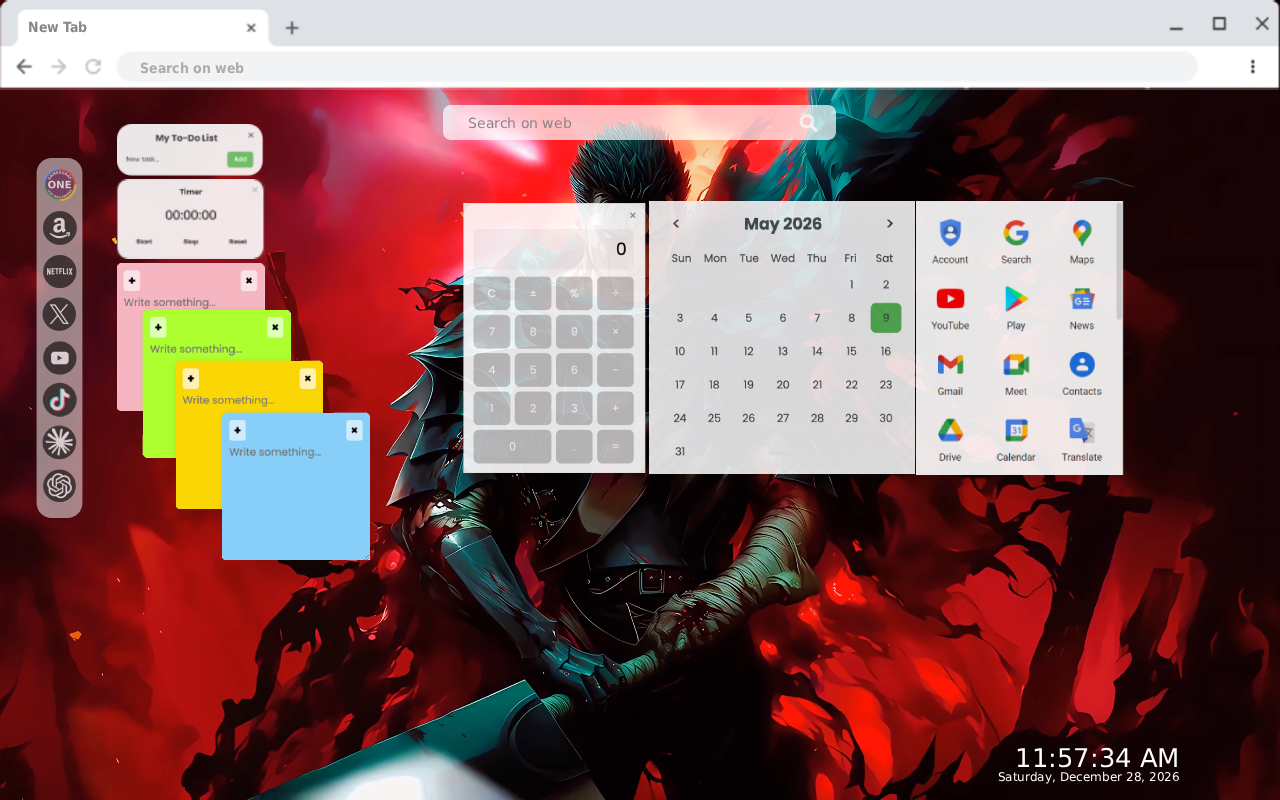This screenshot has width=1280, height=800.
Task: Select May 20 in the calendar
Action: [783, 385]
